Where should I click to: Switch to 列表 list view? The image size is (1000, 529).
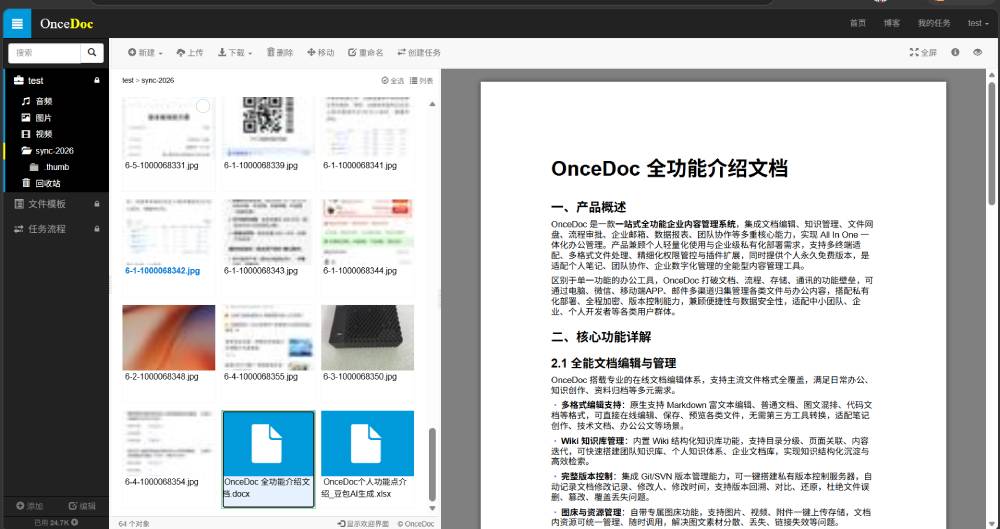[422, 80]
